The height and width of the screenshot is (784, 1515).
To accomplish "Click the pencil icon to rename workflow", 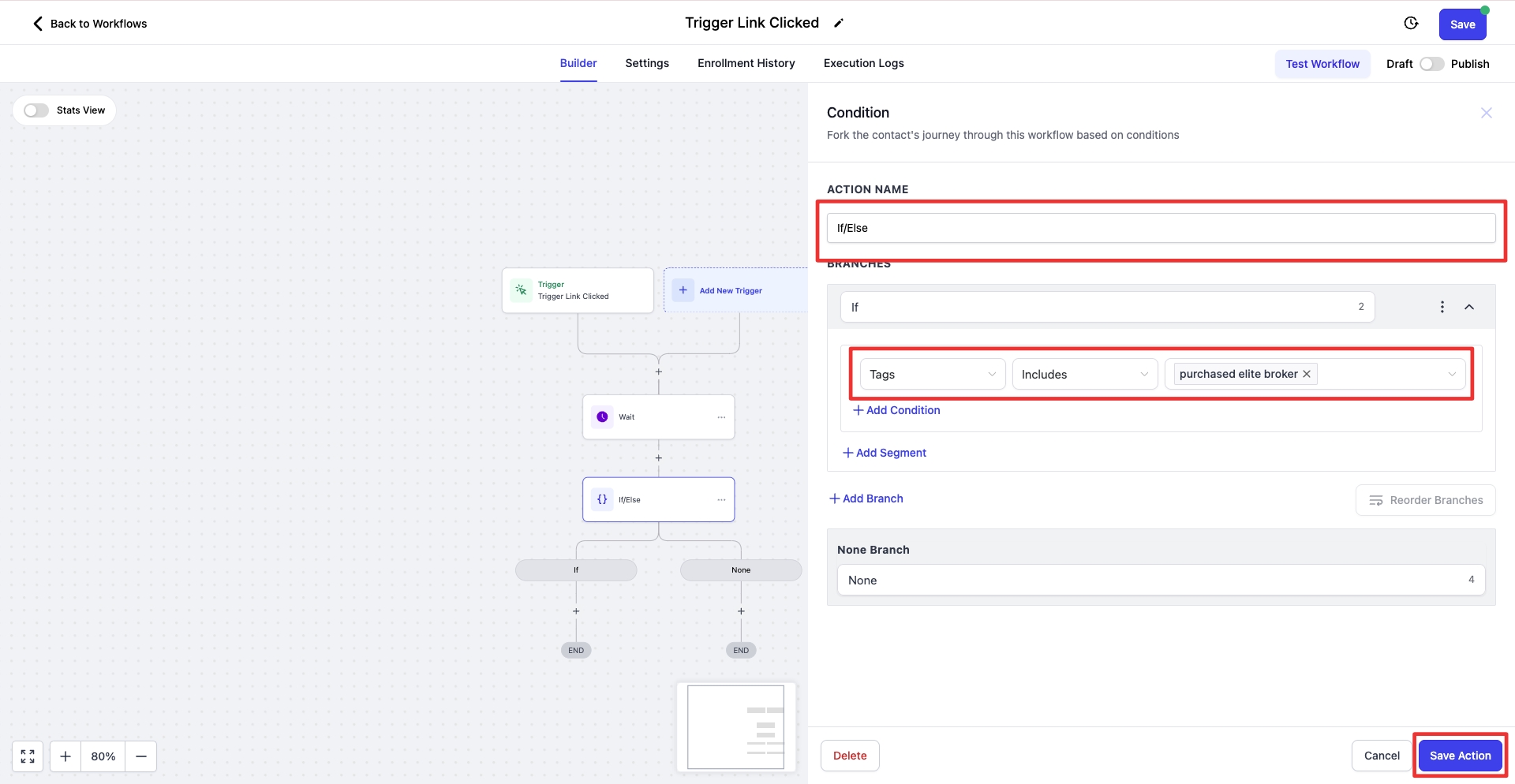I will tap(839, 24).
